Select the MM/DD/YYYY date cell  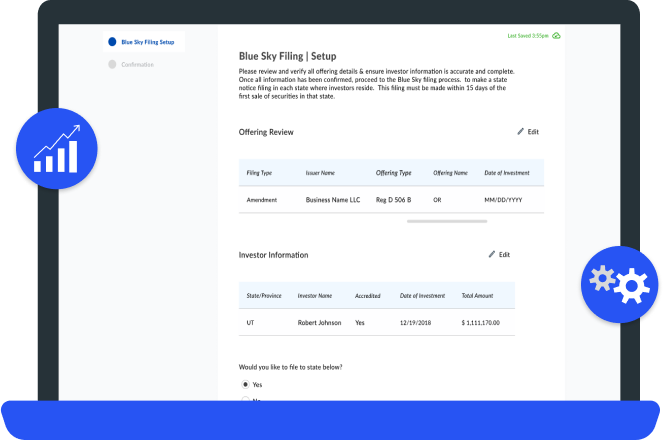click(503, 200)
